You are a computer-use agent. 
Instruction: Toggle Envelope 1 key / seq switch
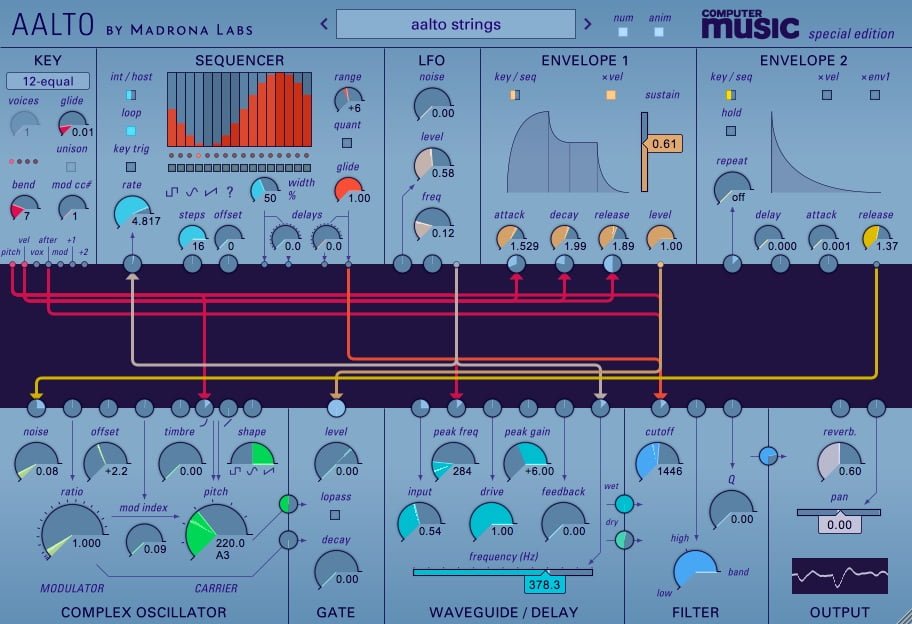point(515,94)
